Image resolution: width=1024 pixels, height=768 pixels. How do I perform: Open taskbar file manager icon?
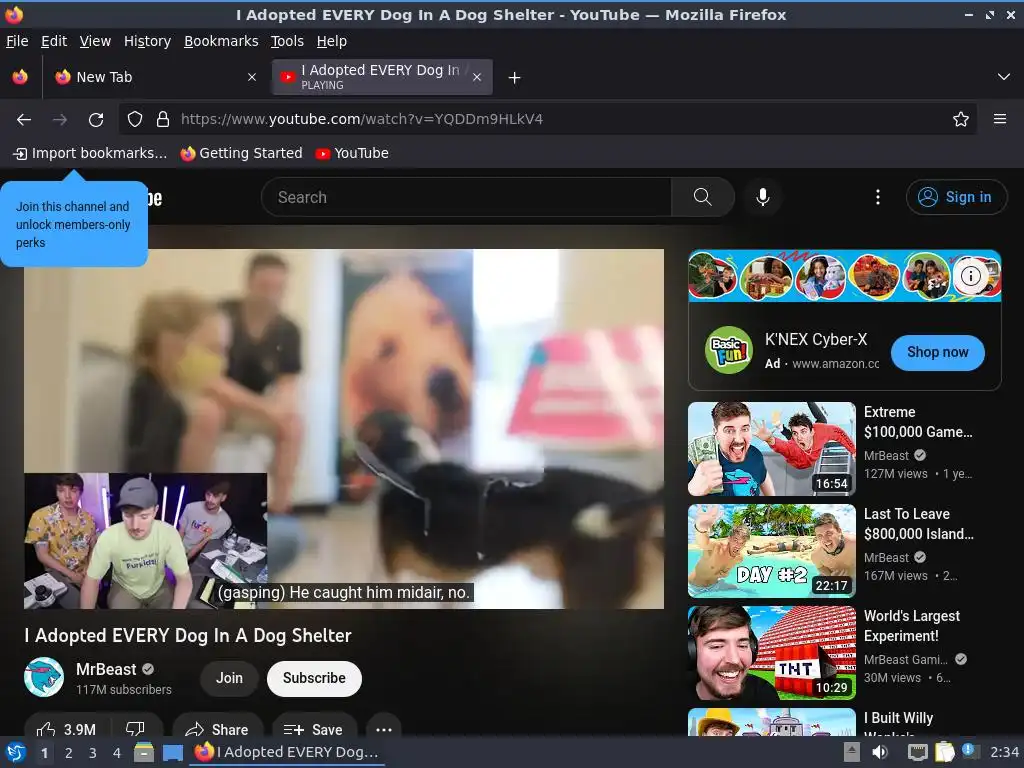click(x=144, y=752)
